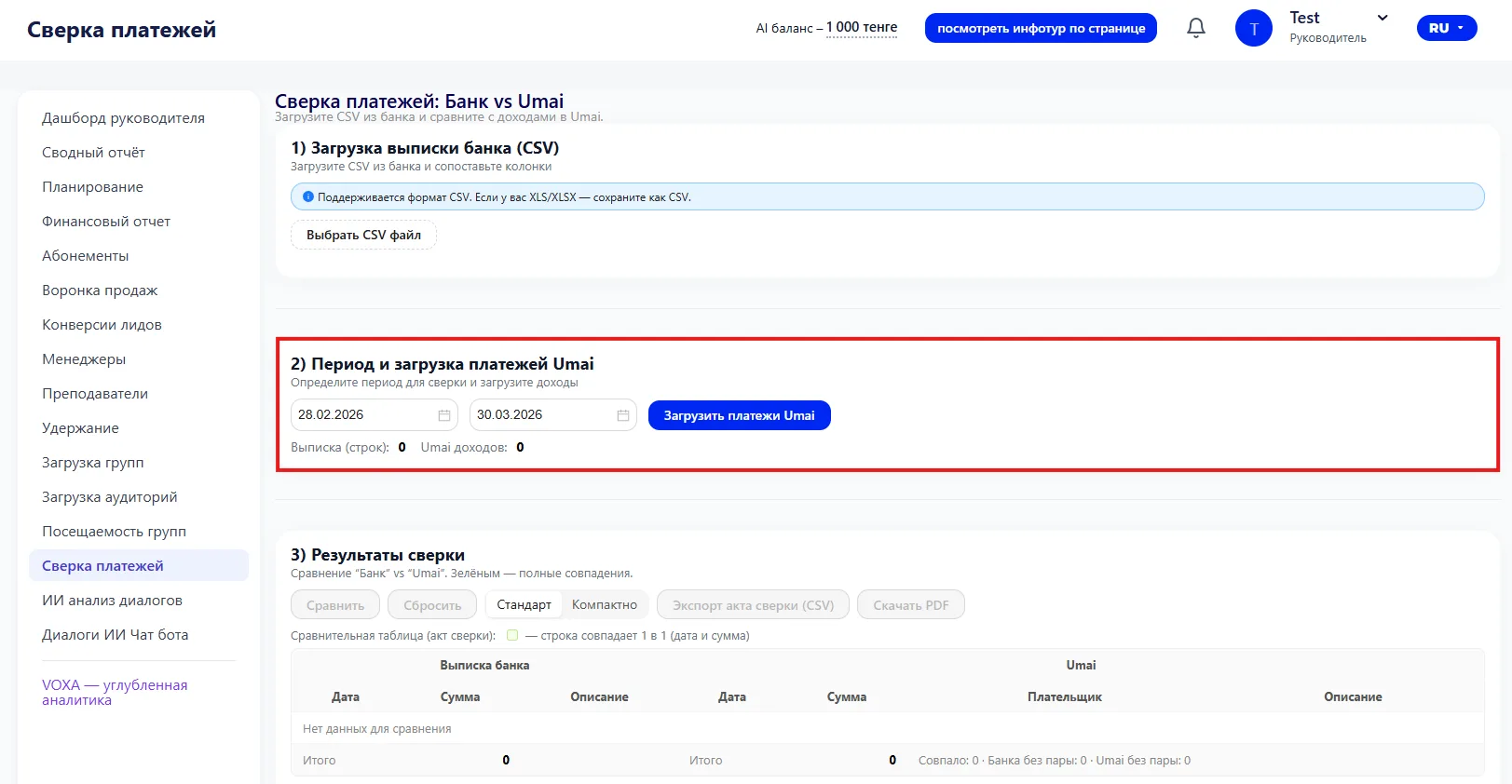The height and width of the screenshot is (784, 1512).
Task: Click the end date field 30.03.2026
Action: [552, 415]
